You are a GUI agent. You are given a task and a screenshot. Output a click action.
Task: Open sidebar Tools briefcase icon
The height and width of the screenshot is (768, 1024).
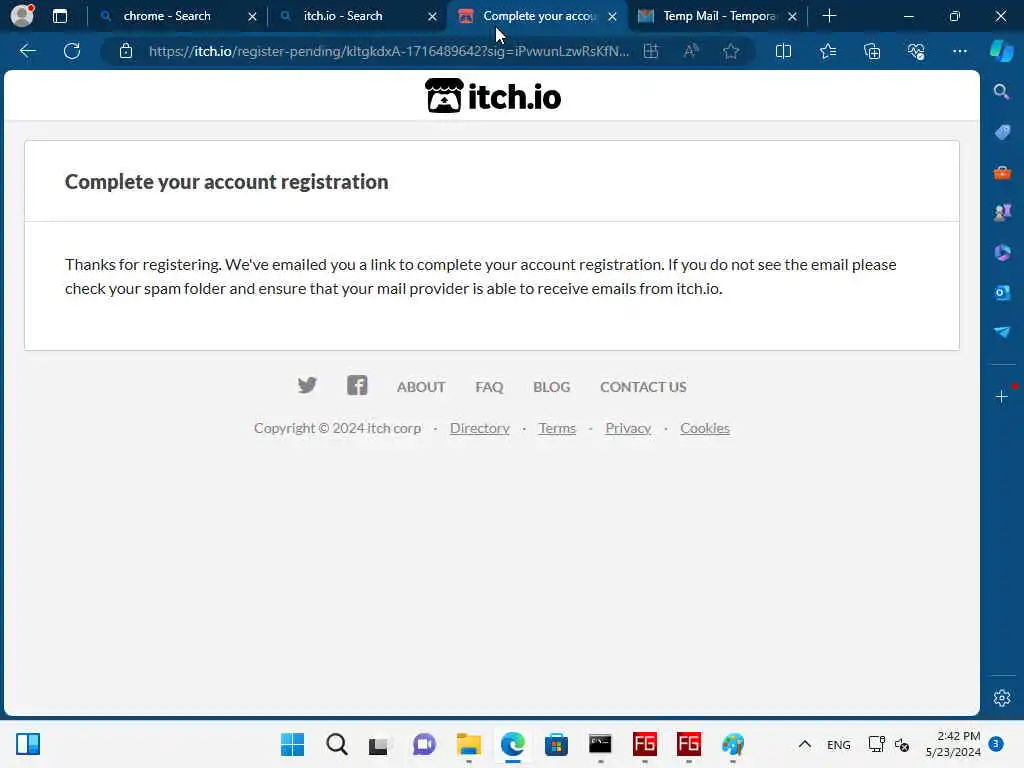(1002, 172)
